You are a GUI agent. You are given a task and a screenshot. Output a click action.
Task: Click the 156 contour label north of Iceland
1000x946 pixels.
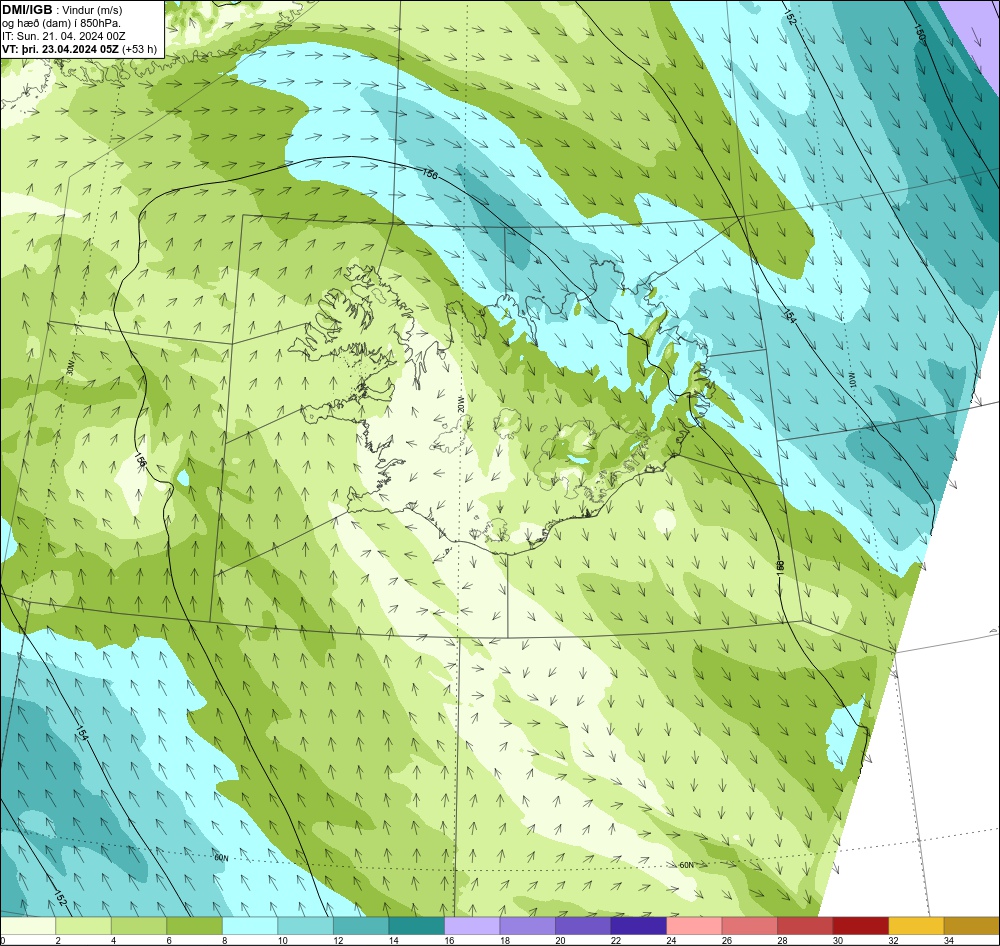pos(430,174)
